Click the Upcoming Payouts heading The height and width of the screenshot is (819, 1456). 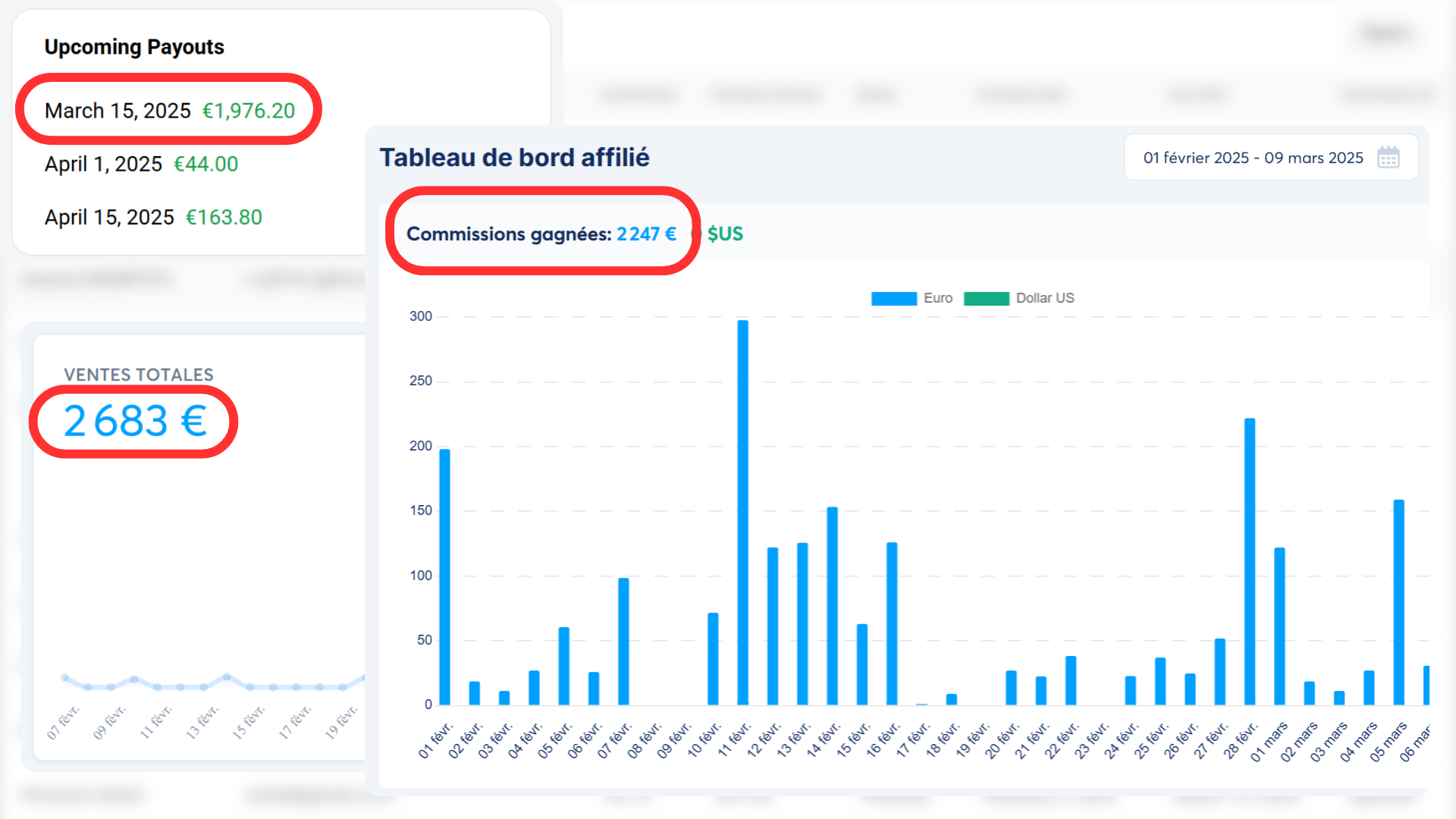pyautogui.click(x=134, y=47)
